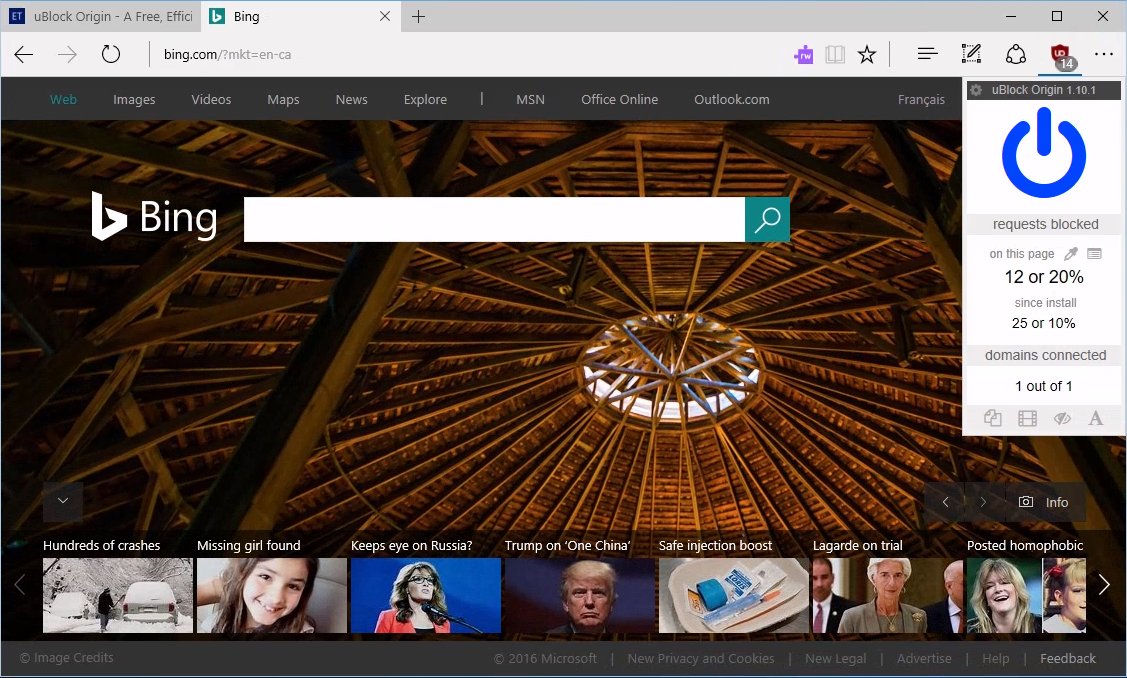The image size is (1127, 678).
Task: Click the Bing logo
Action: [155, 216]
